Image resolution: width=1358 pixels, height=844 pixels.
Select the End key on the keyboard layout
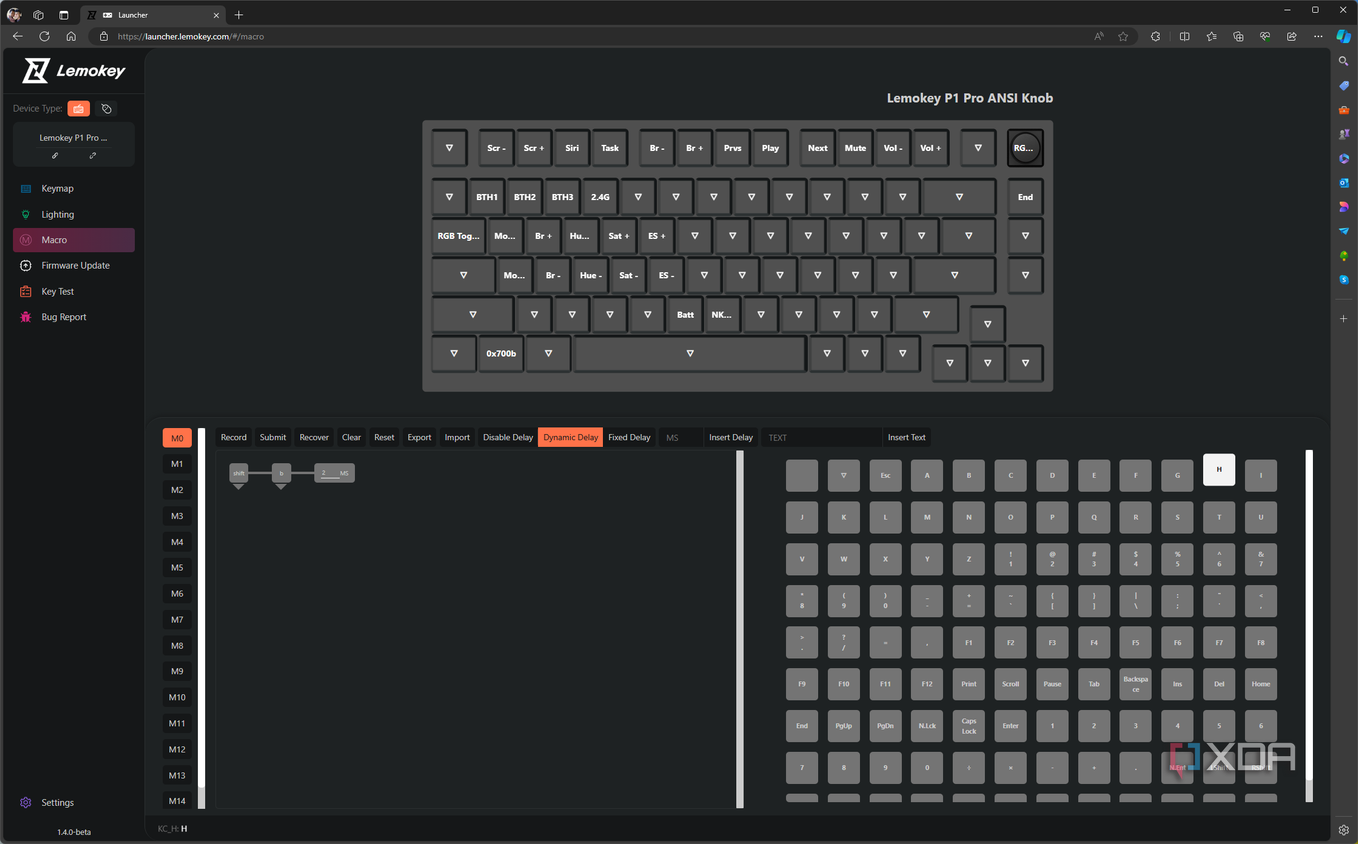point(1025,197)
